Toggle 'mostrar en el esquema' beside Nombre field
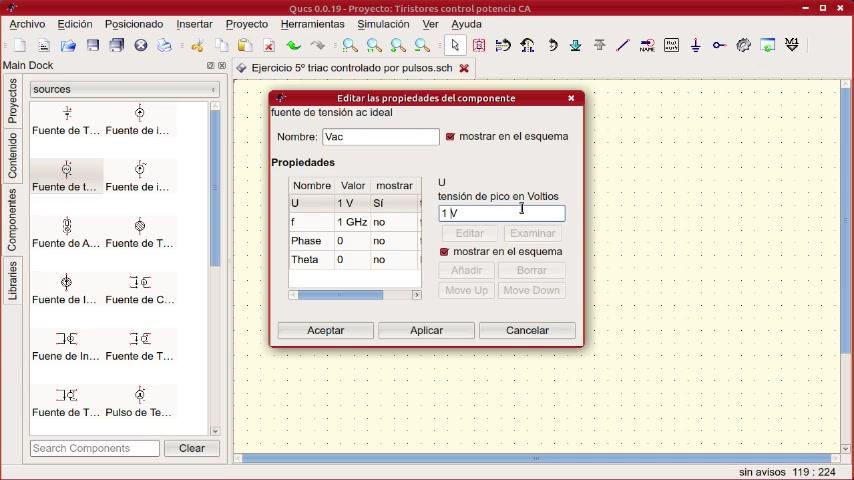 [x=450, y=137]
